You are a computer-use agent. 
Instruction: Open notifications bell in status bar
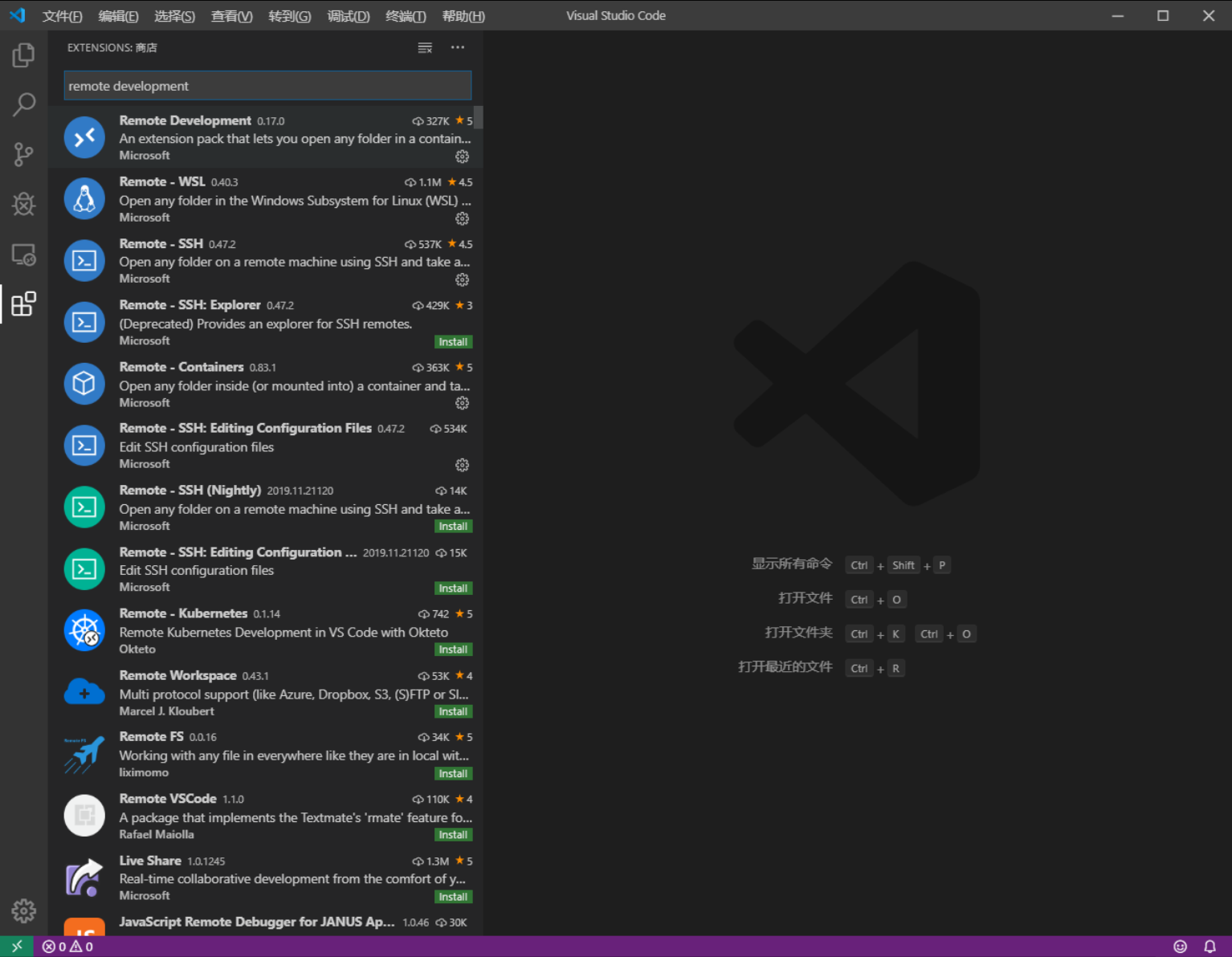click(x=1210, y=947)
